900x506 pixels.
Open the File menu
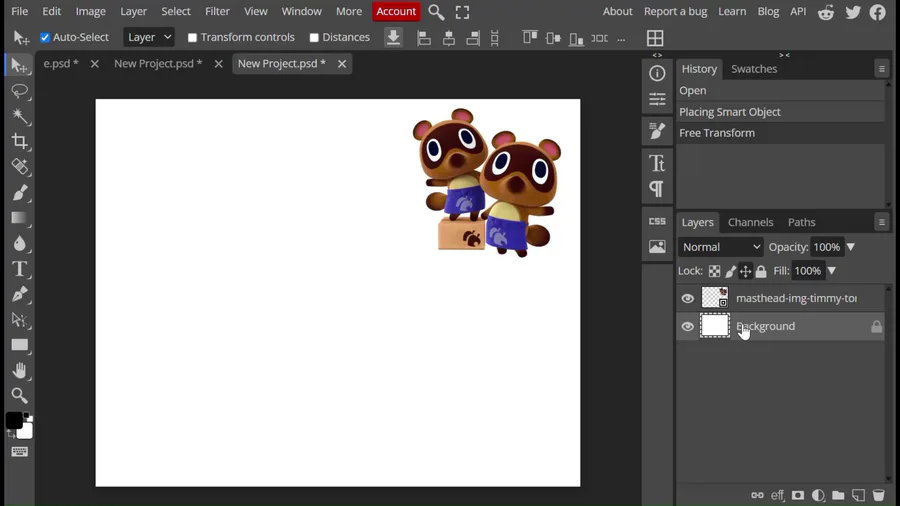(x=20, y=11)
